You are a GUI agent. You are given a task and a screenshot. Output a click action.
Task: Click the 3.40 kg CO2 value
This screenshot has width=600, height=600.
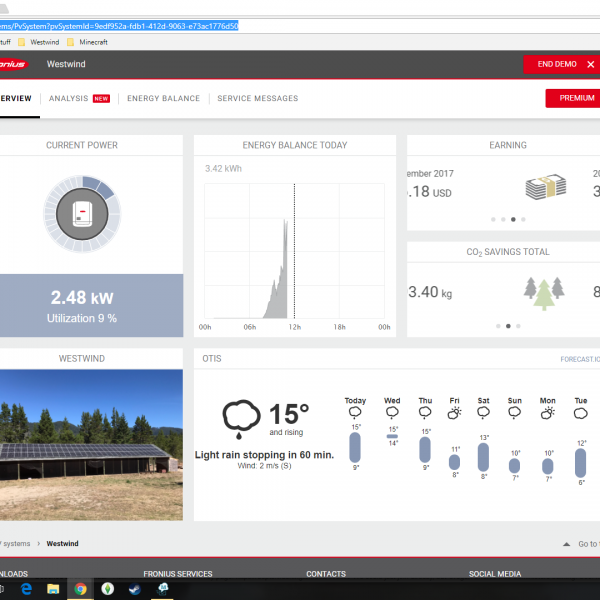pos(430,292)
